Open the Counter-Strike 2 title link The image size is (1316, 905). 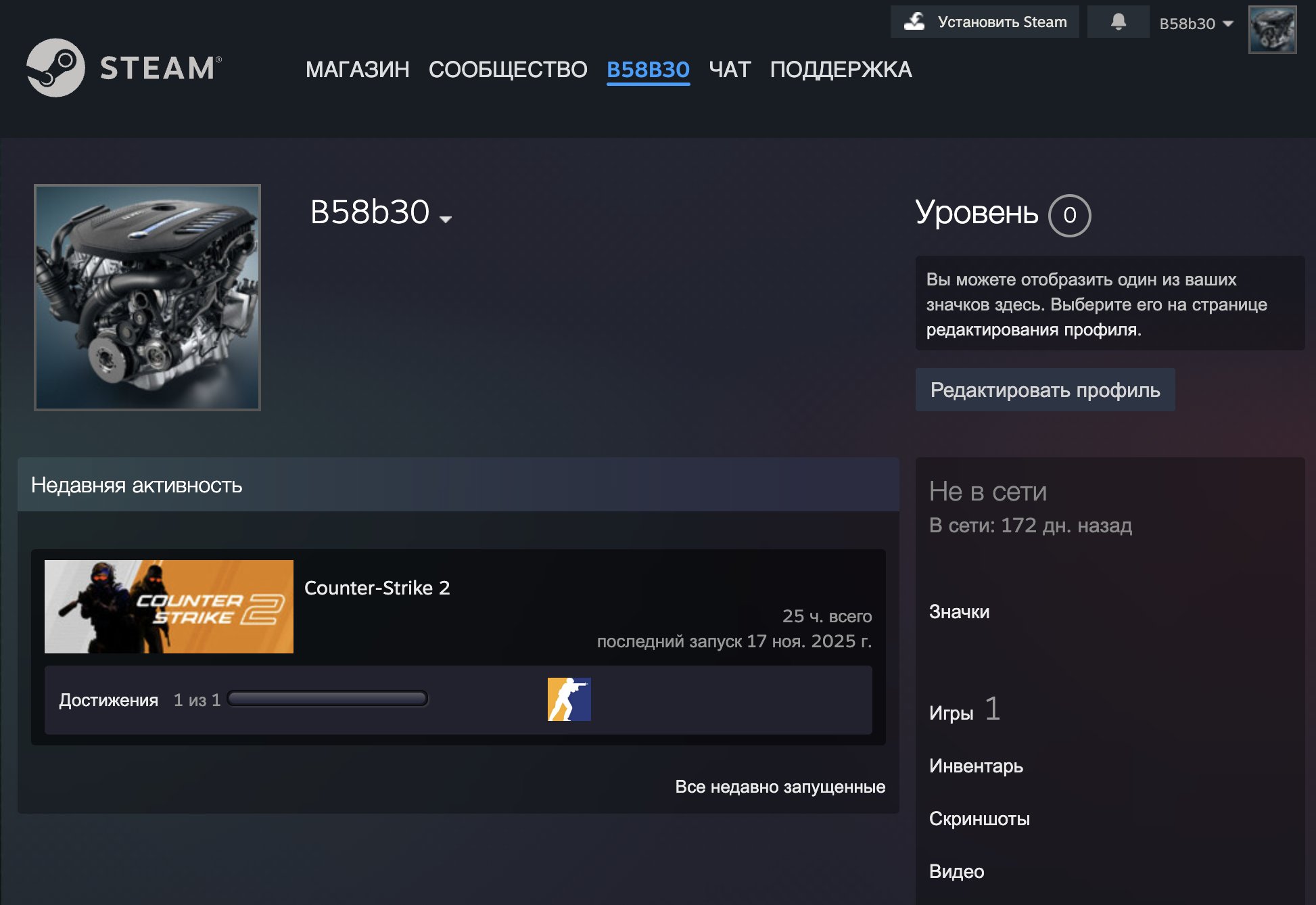(x=377, y=588)
